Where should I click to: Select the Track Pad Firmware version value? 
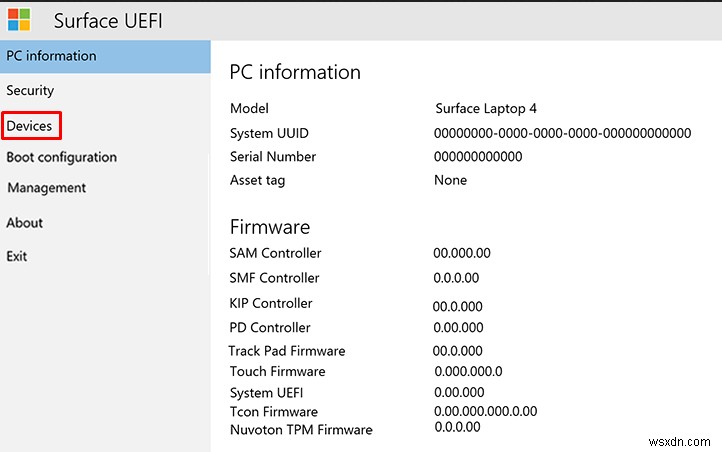point(458,351)
